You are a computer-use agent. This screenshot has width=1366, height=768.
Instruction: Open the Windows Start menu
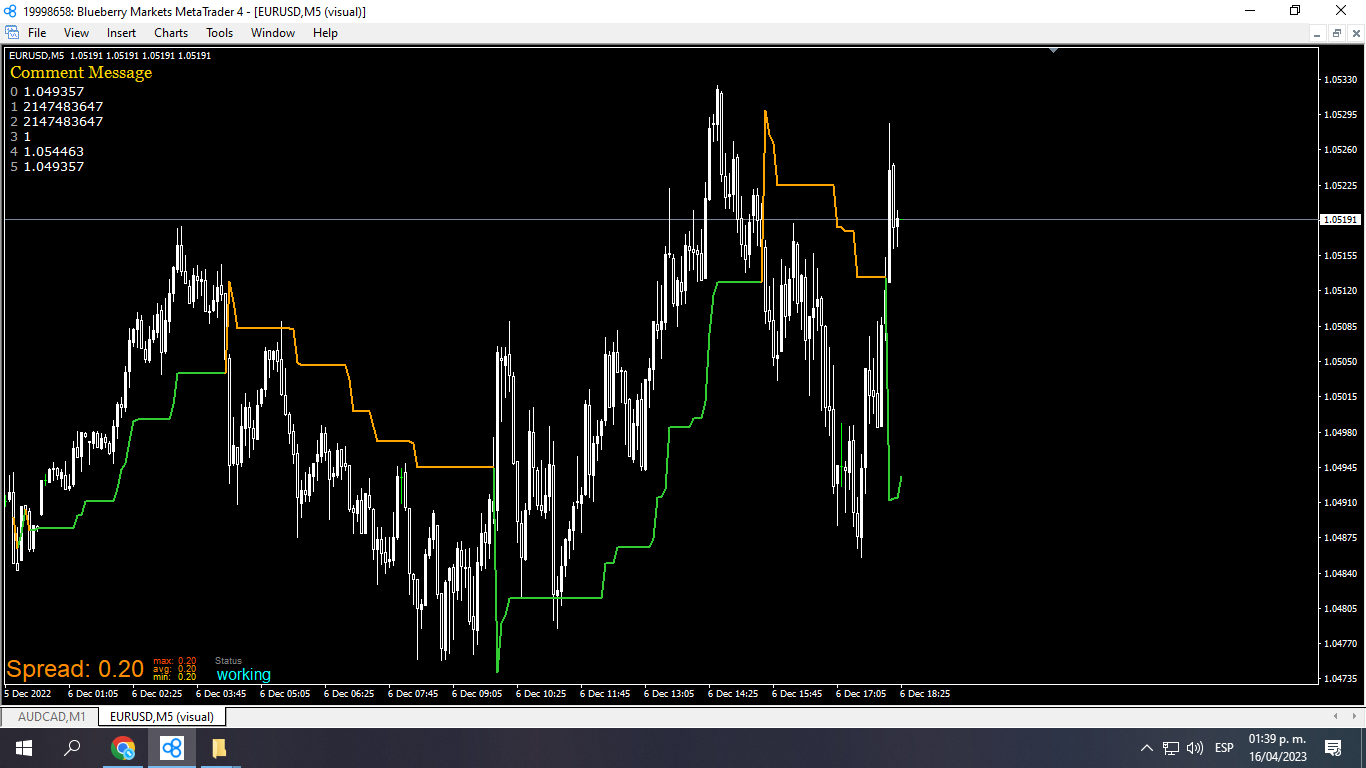tap(24, 748)
